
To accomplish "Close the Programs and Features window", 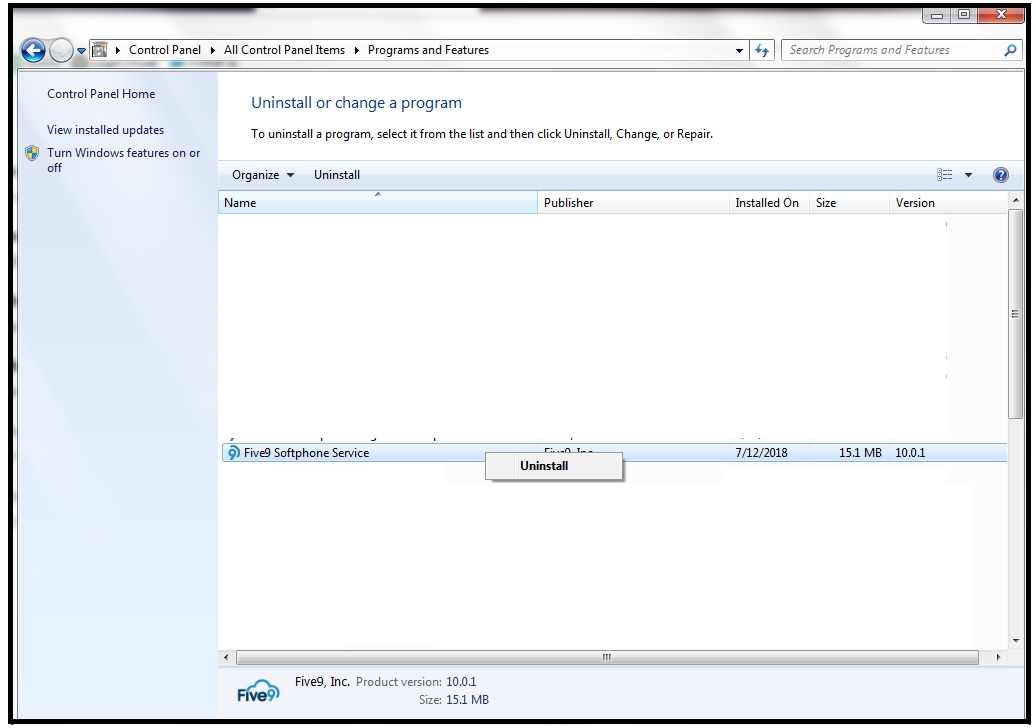I will [x=1001, y=15].
